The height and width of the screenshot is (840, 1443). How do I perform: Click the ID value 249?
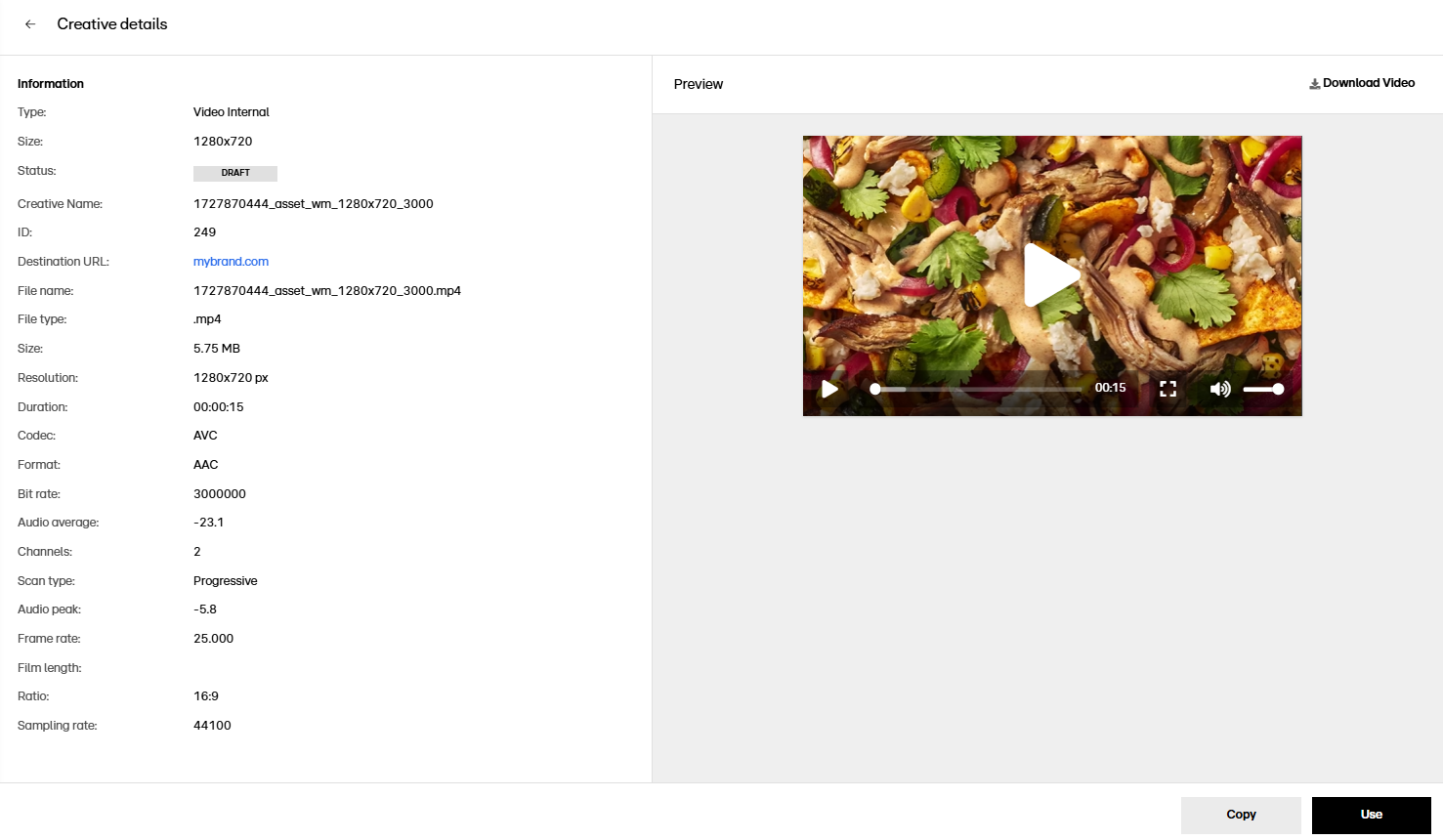coord(204,232)
